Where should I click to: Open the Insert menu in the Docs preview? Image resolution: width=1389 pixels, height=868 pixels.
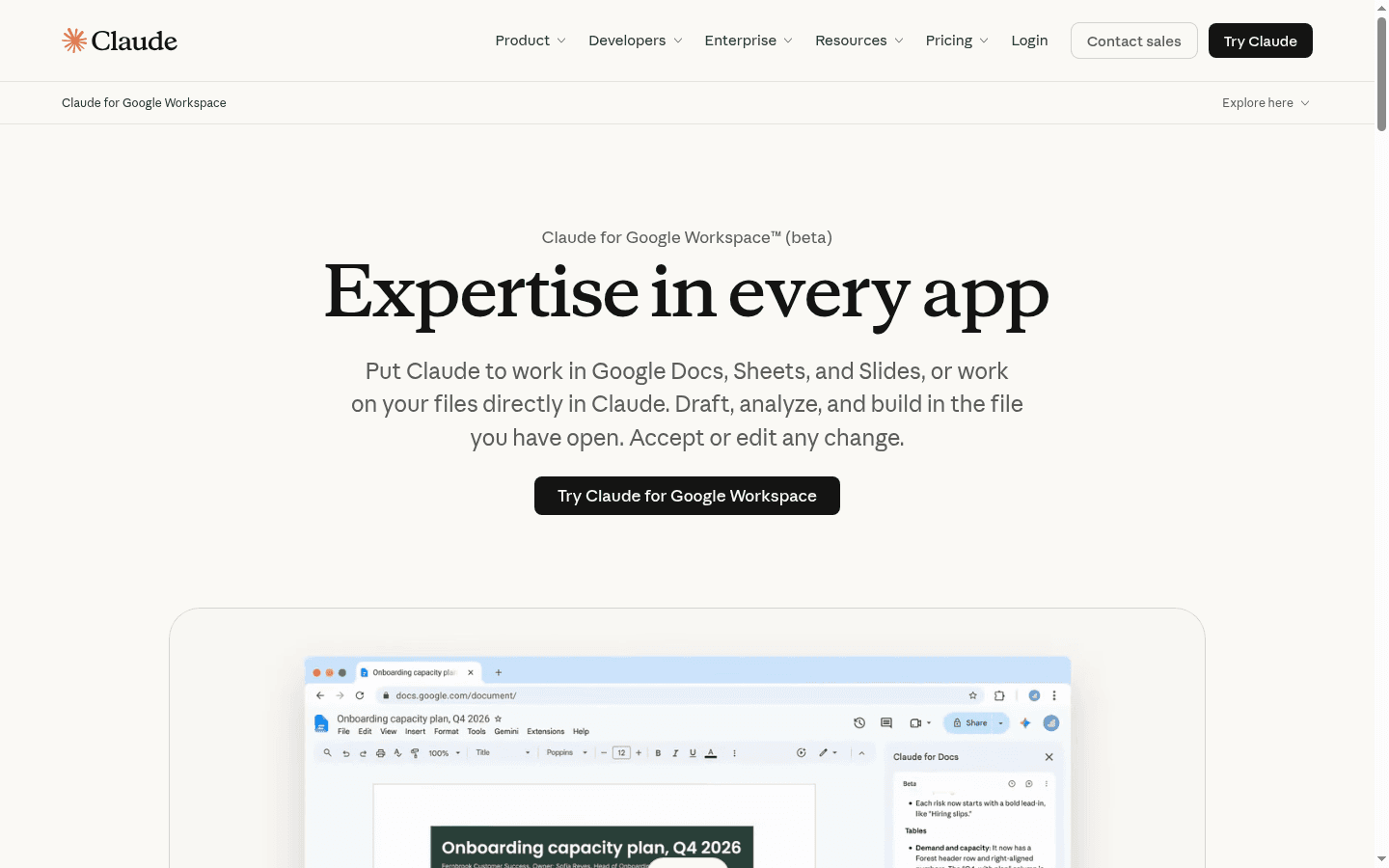(x=415, y=732)
